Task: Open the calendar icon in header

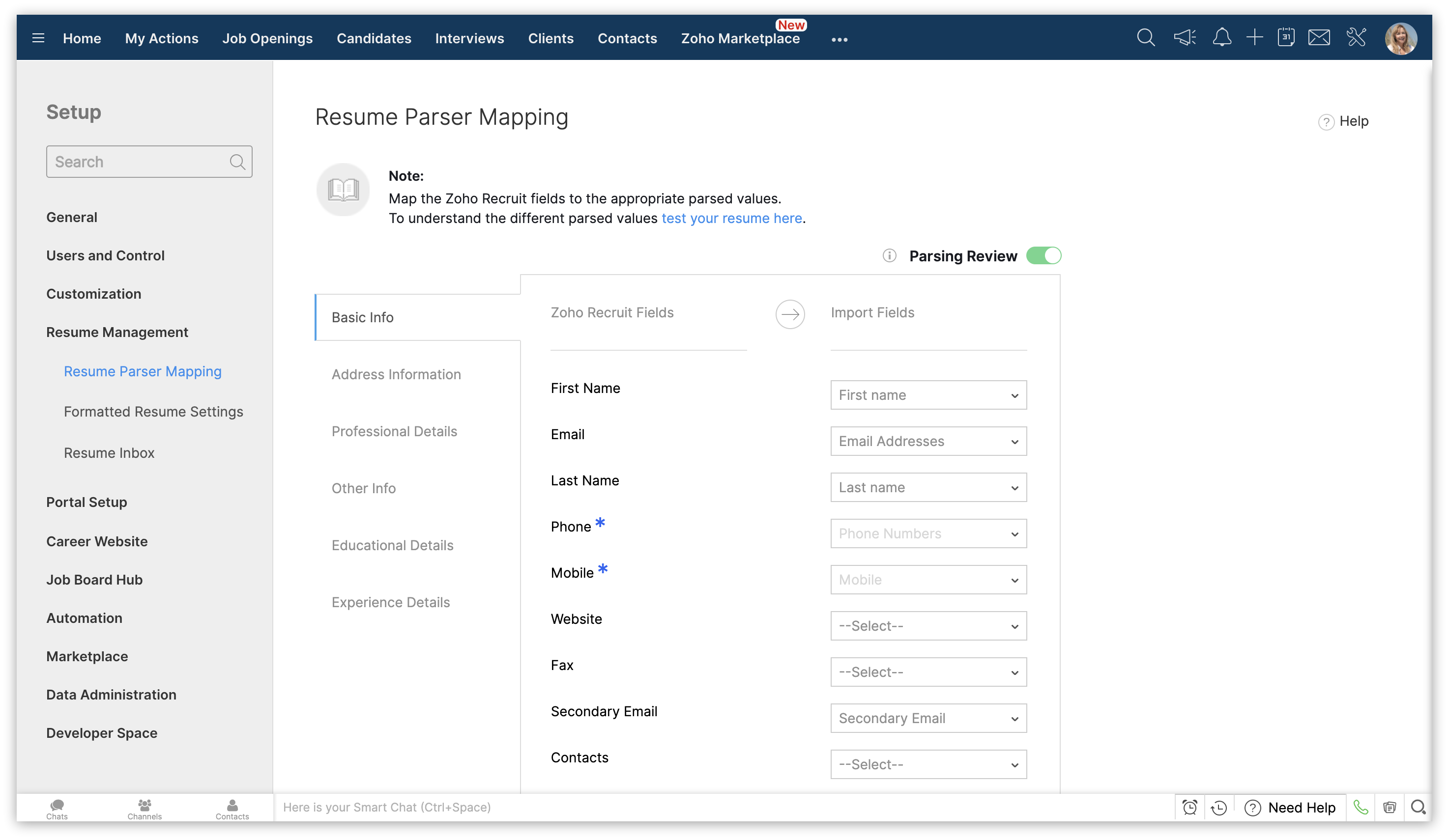Action: (1286, 38)
